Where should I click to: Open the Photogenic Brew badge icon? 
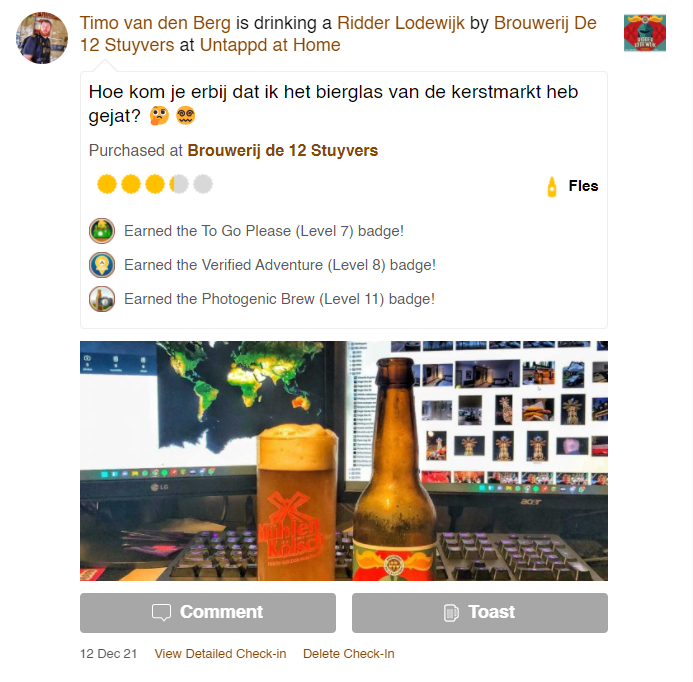(102, 299)
